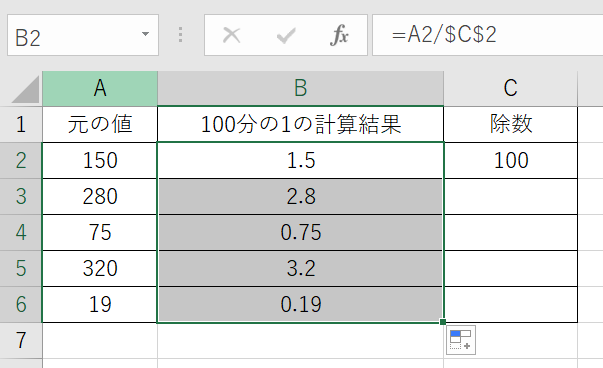Select row 7 header
Image resolution: width=603 pixels, height=368 pixels.
tap(21, 340)
